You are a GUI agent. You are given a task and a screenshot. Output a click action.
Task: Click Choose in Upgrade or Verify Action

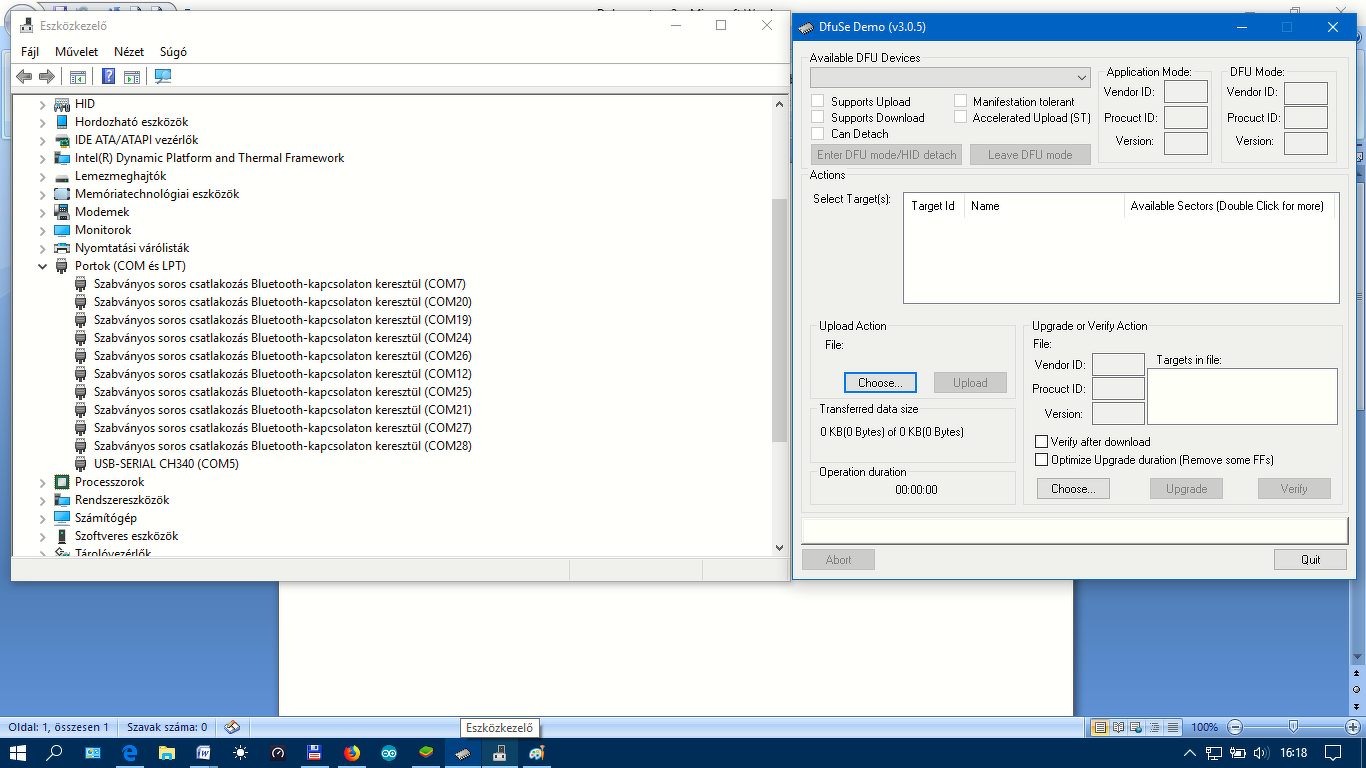click(x=1074, y=489)
